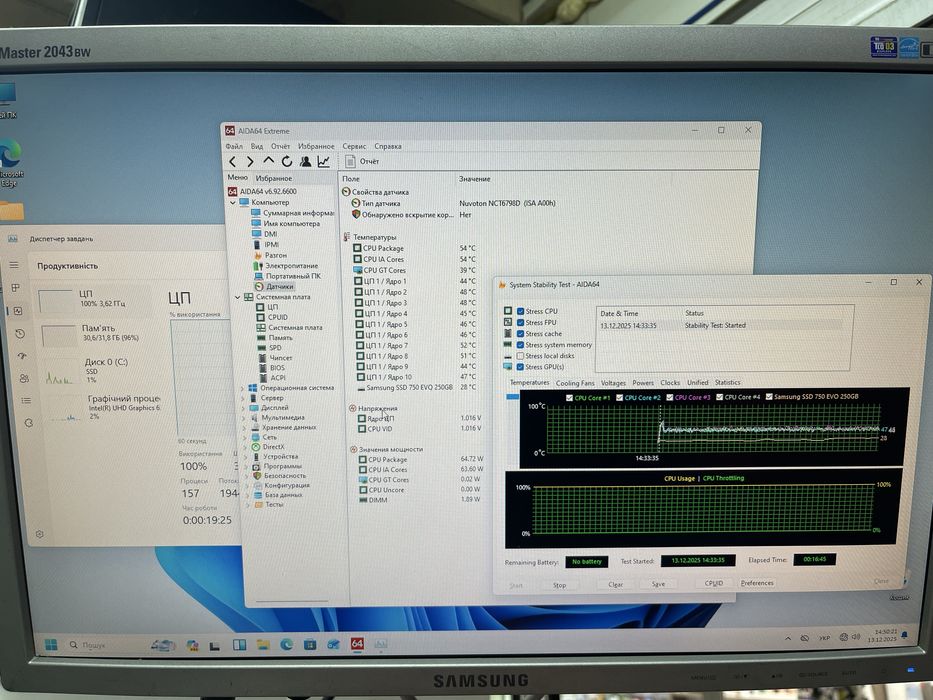
Task: Open File Explorer from the taskbar
Action: tap(263, 644)
